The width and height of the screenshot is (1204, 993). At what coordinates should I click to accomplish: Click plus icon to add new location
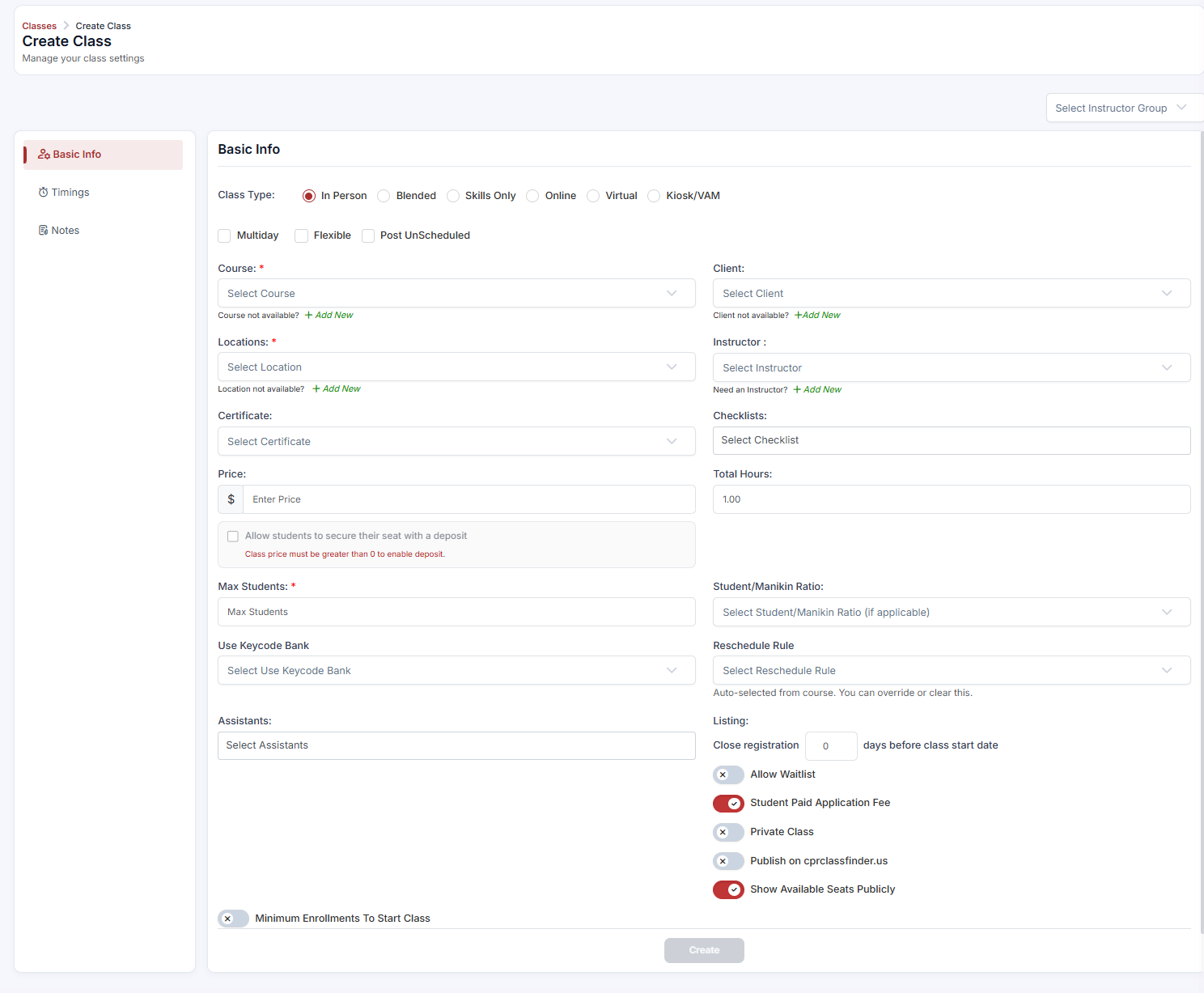316,389
